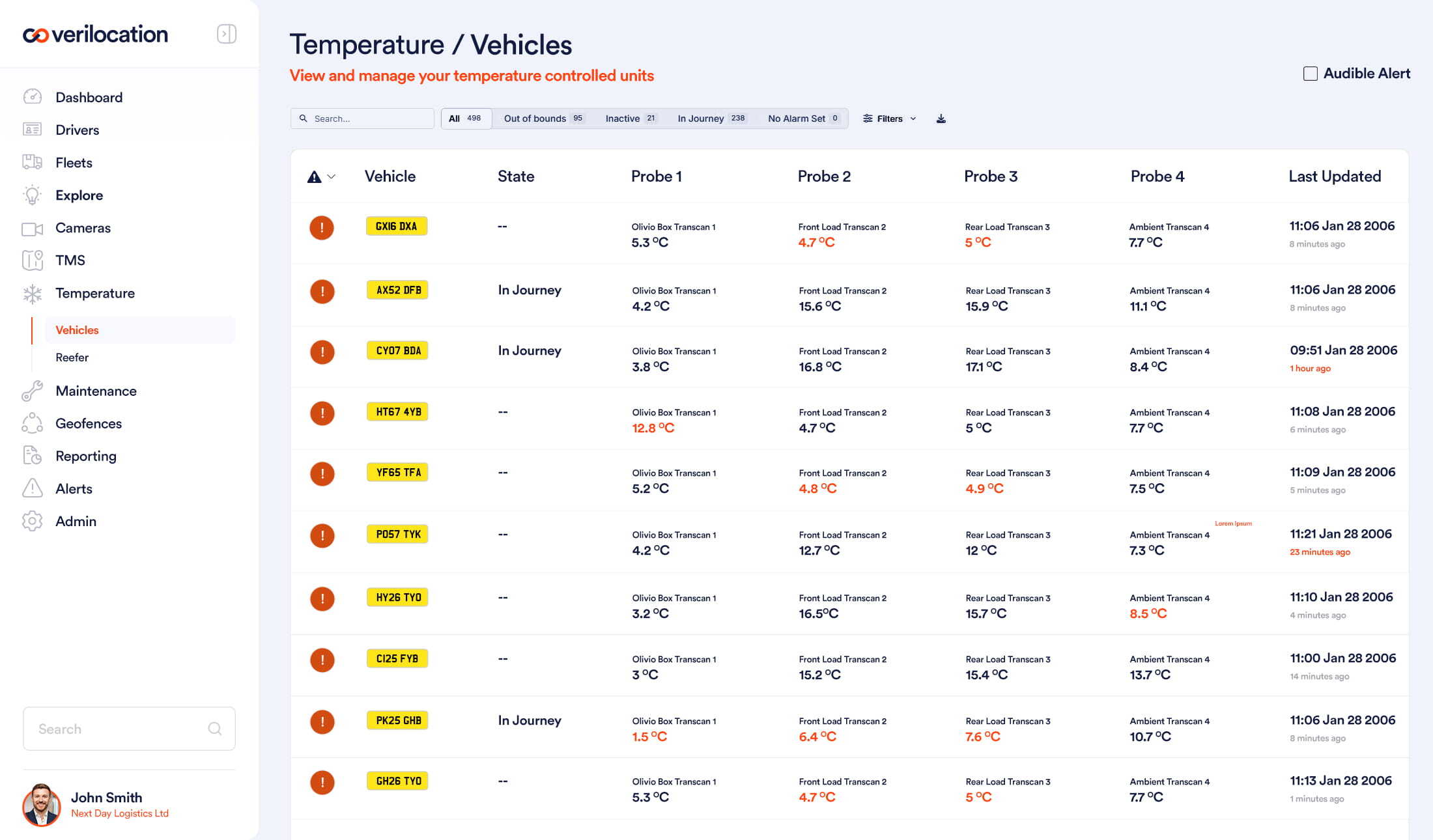Click the Geofences icon in sidebar
This screenshot has width=1433, height=840.
[32, 423]
